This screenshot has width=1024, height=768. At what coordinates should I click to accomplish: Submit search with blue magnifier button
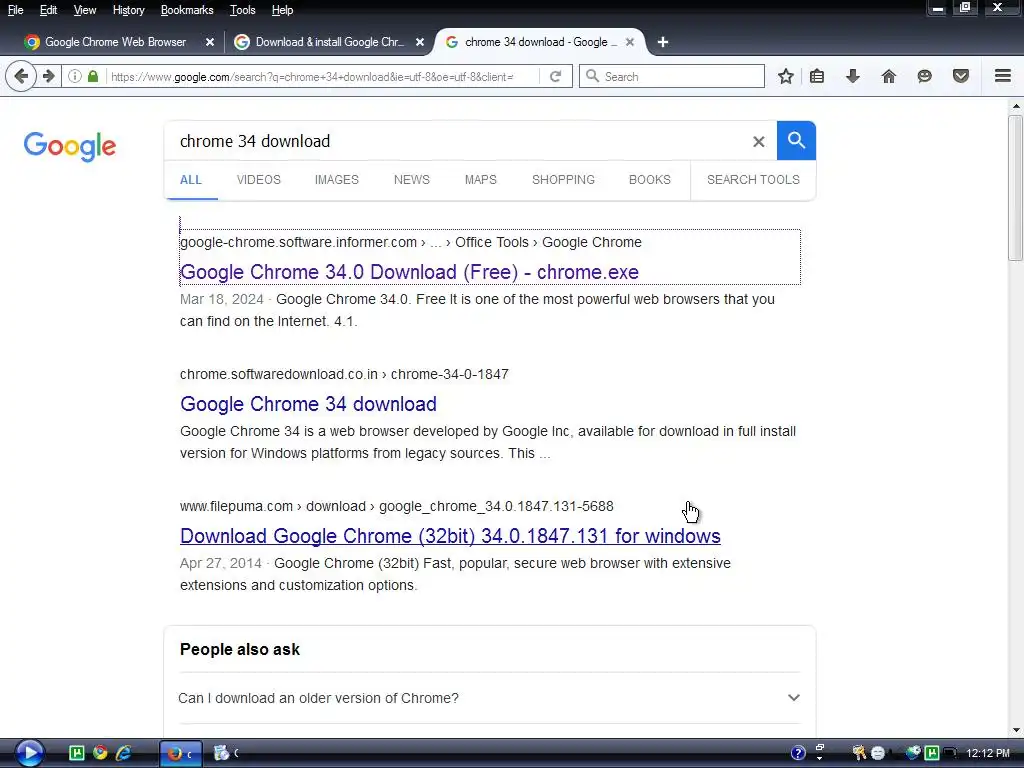[796, 140]
